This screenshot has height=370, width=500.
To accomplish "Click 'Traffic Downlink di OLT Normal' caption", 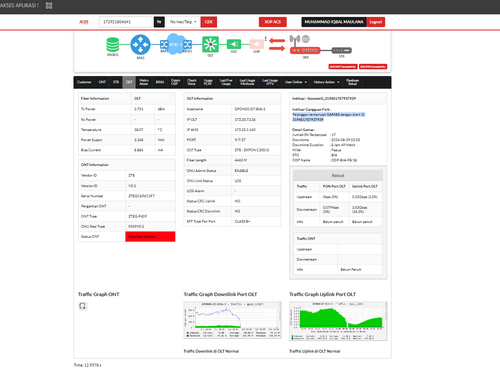I will click(211, 351).
